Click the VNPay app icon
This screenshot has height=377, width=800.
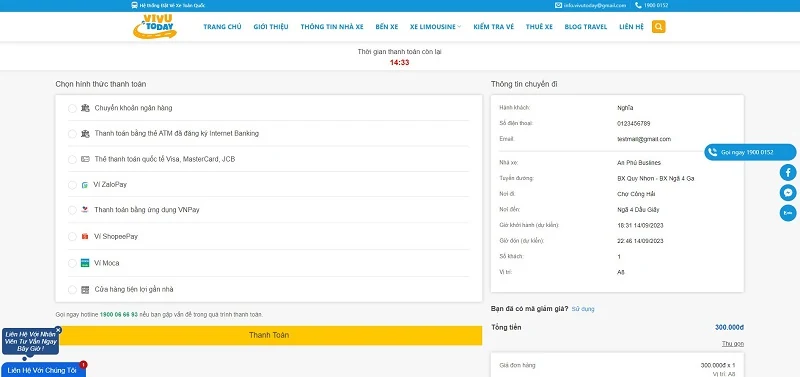click(x=85, y=210)
